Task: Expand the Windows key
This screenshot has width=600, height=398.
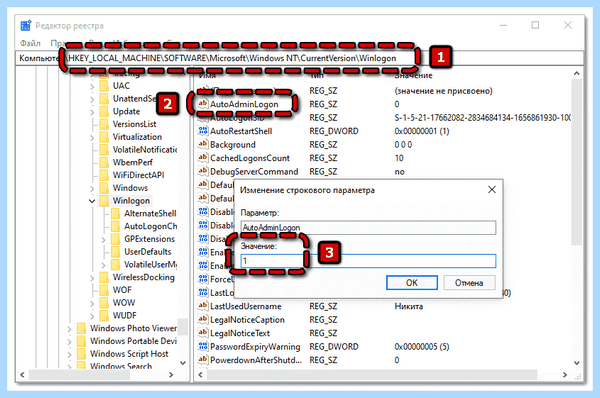Action: 92,189
